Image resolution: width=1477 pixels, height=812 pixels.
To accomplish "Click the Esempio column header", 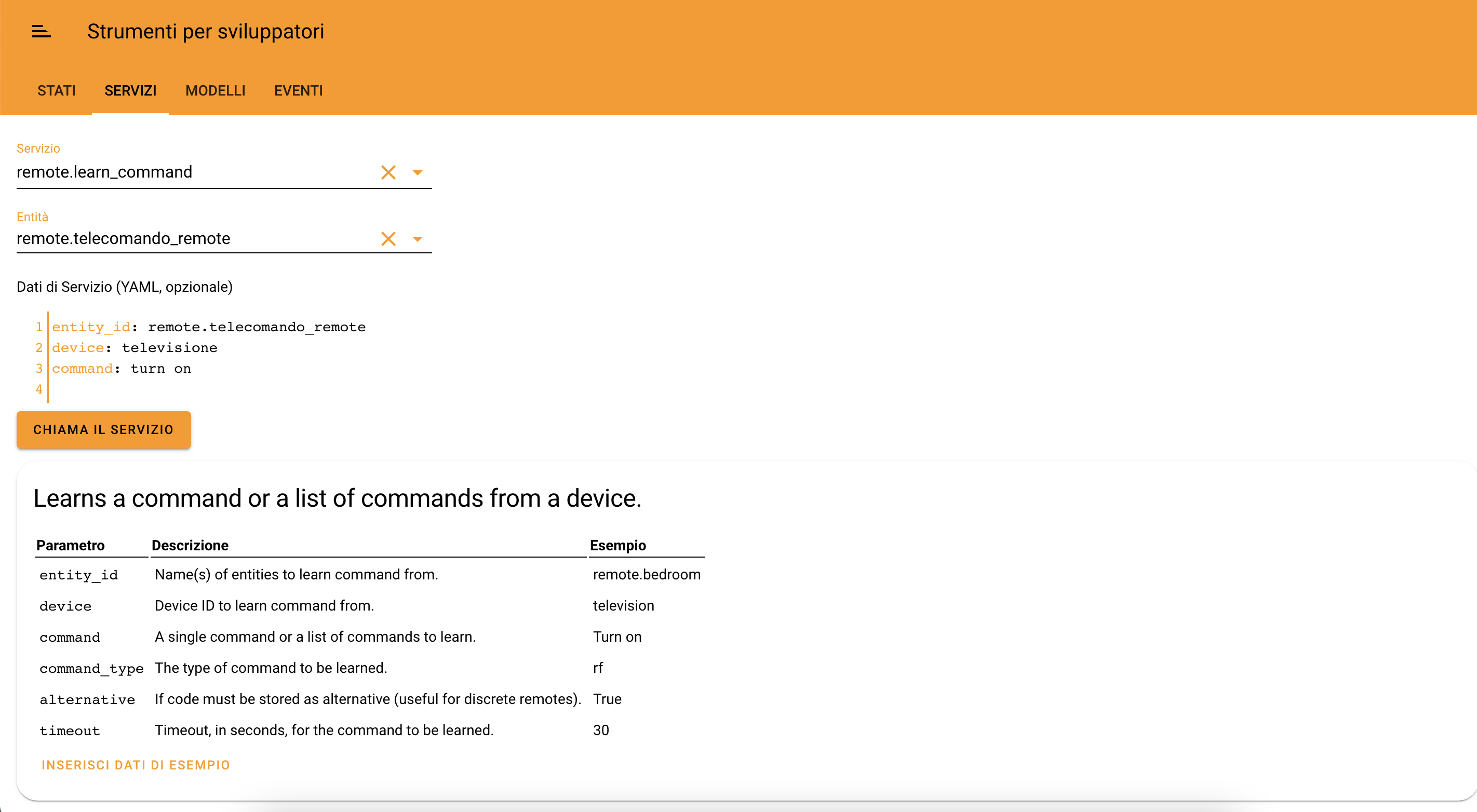I will click(617, 546).
